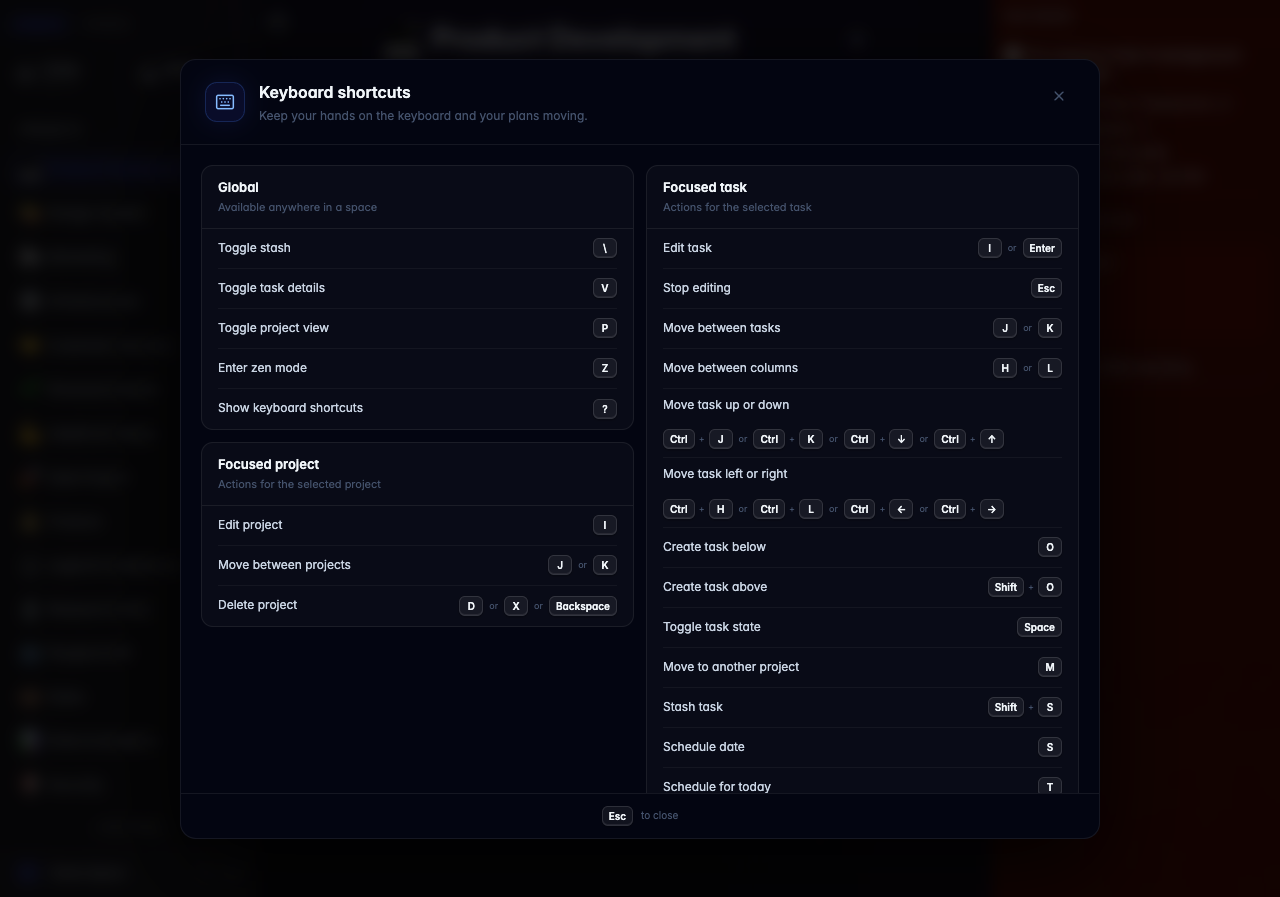Click the 'Enter zen mode' label
This screenshot has height=897, width=1280.
tap(262, 368)
